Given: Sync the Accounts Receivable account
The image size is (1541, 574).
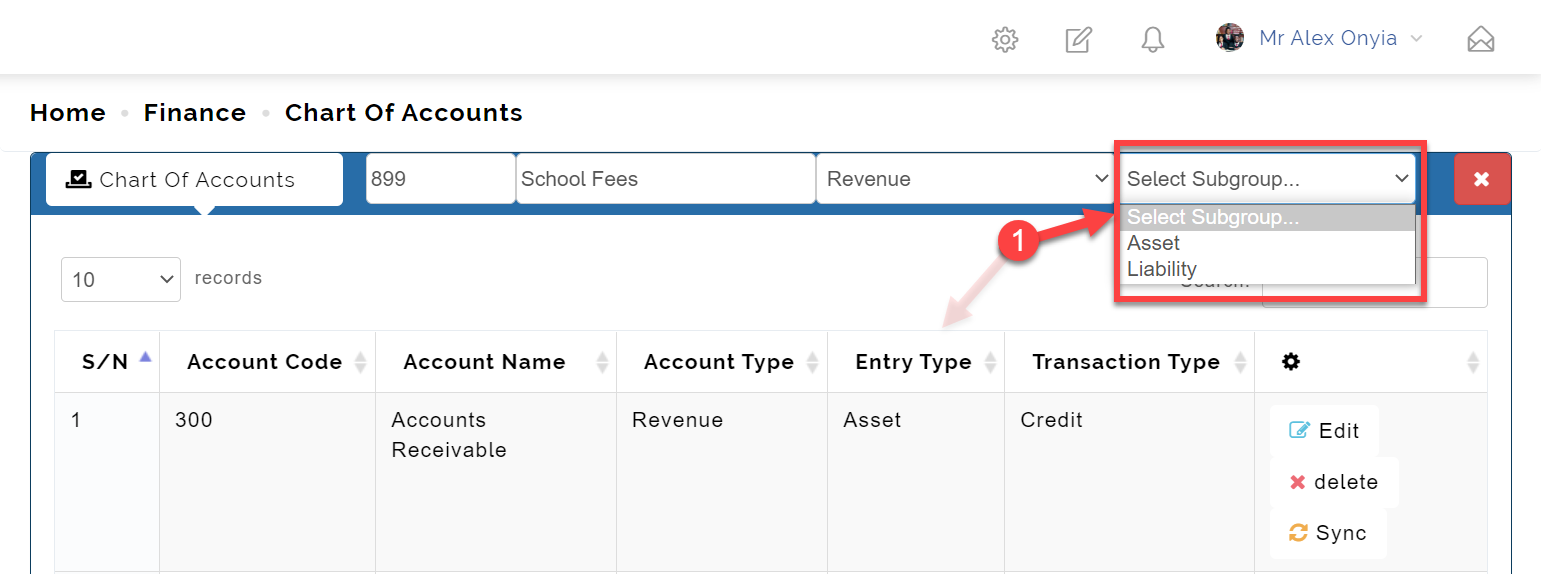Looking at the screenshot, I should coord(1328,533).
